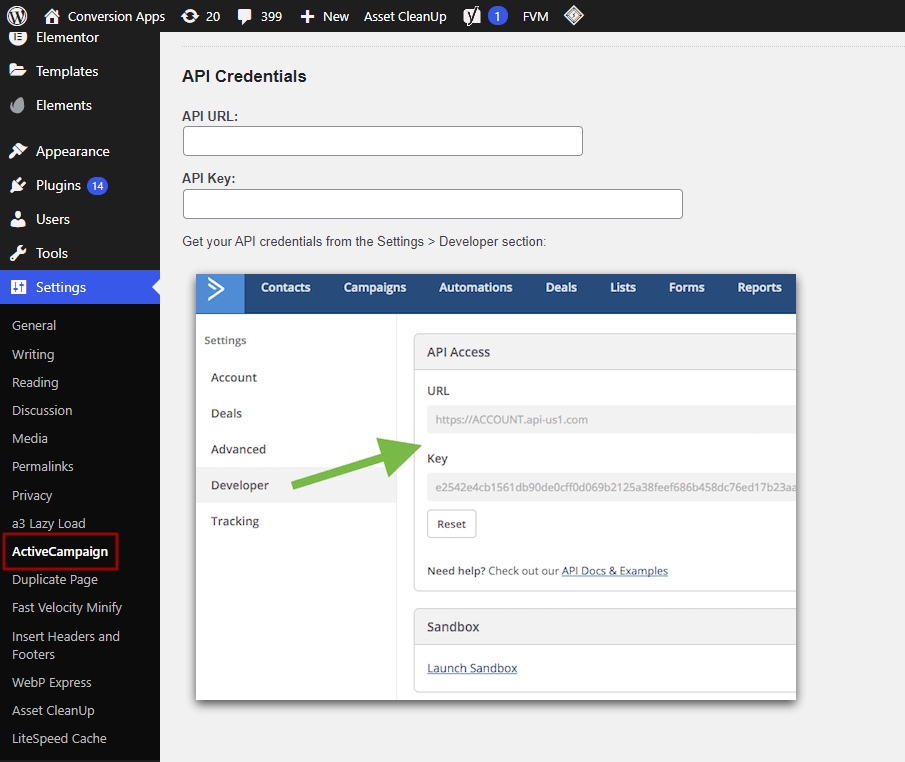Open WebP Express settings

pyautogui.click(x=51, y=683)
